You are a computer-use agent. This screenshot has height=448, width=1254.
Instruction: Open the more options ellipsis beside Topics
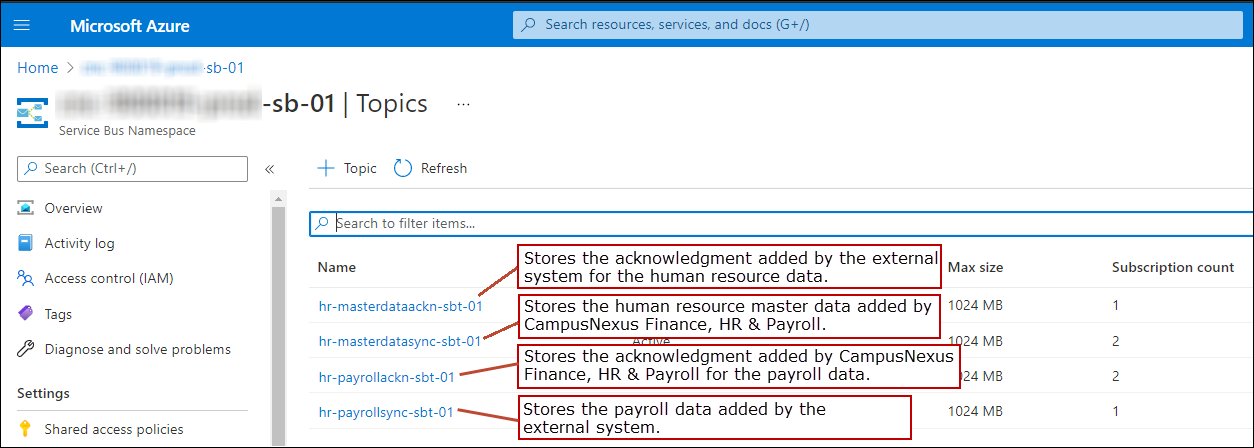tap(463, 104)
